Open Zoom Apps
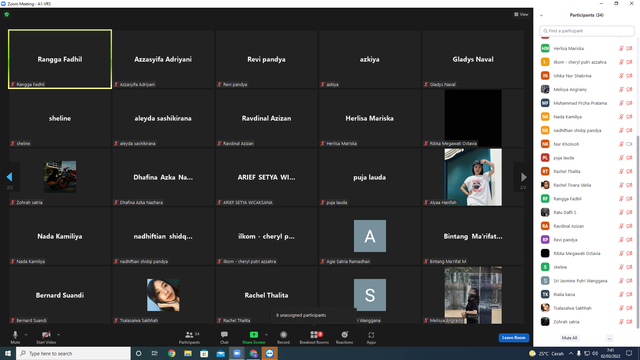 371,337
